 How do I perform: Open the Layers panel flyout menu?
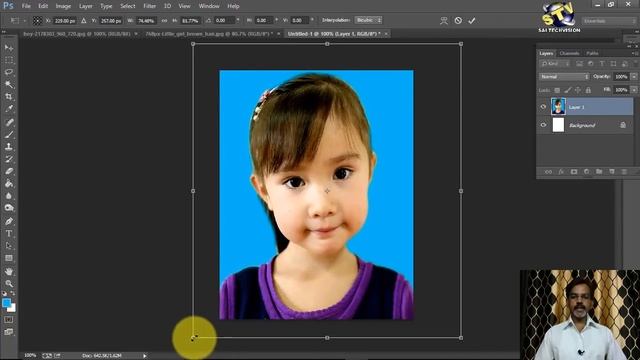click(634, 53)
